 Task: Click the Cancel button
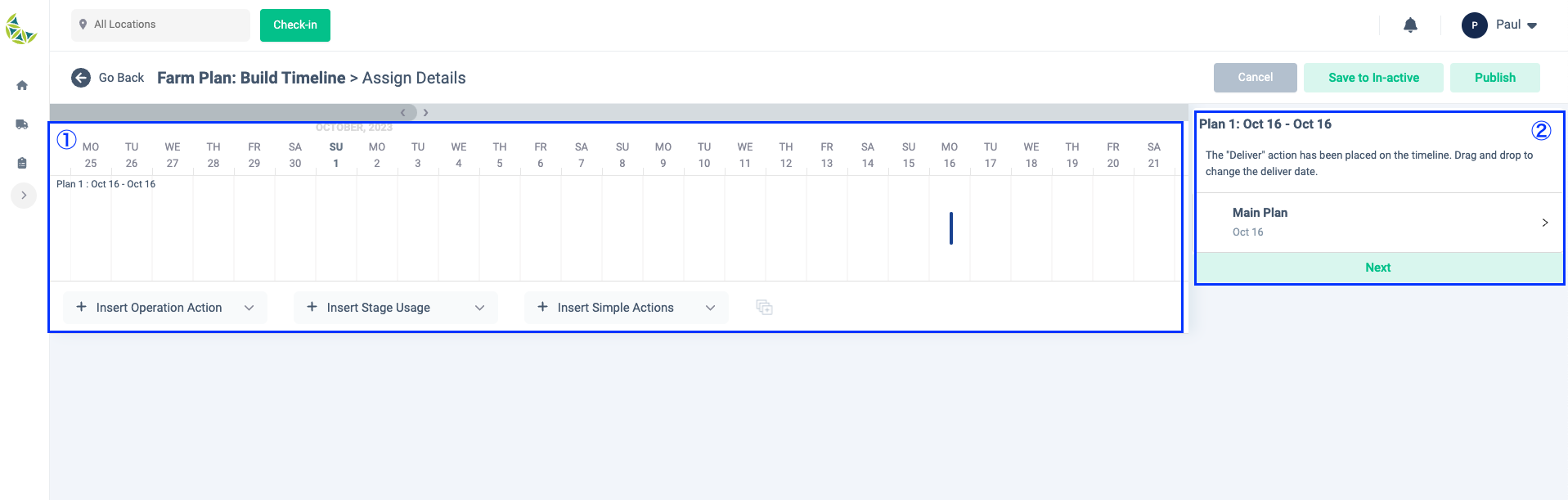pyautogui.click(x=1255, y=78)
